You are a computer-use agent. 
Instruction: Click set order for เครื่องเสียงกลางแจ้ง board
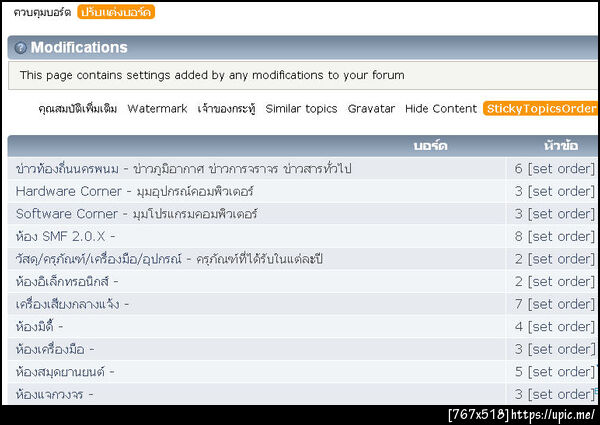[x=561, y=304]
